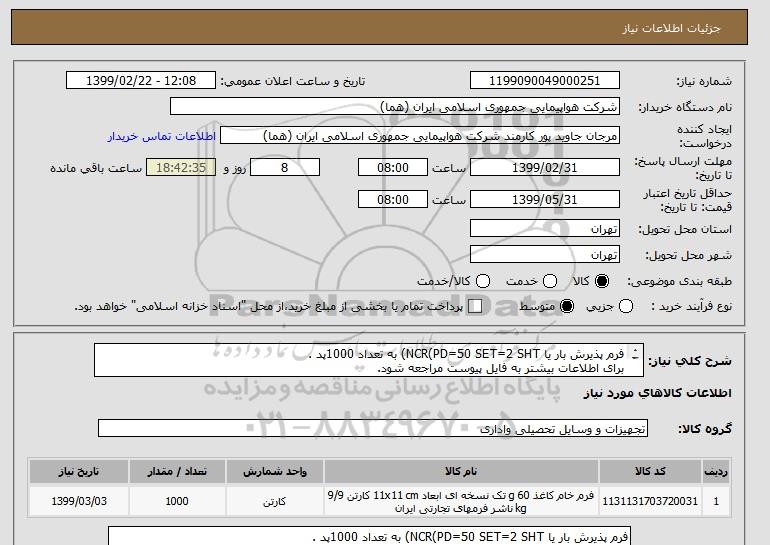The image size is (770, 545).
Task: Click delivery province field تهران
Action: [545, 229]
